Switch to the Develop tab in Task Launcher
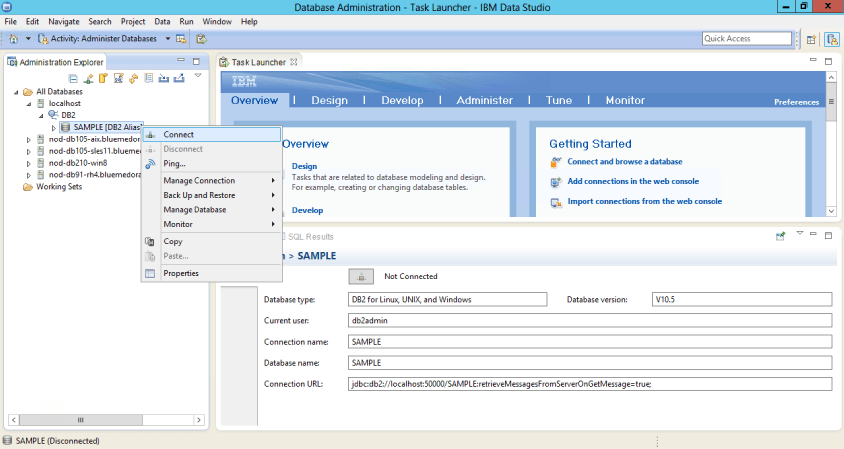 402,100
